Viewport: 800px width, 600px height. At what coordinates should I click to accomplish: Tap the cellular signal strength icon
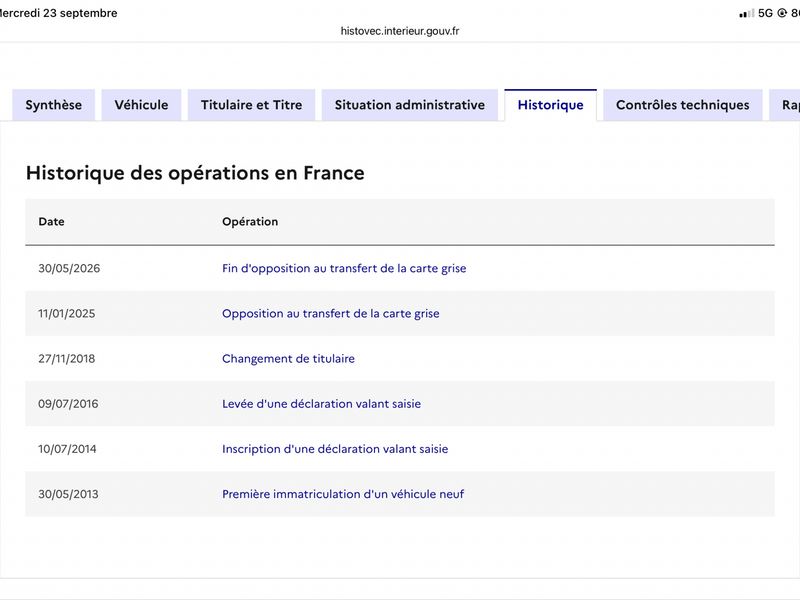746,14
